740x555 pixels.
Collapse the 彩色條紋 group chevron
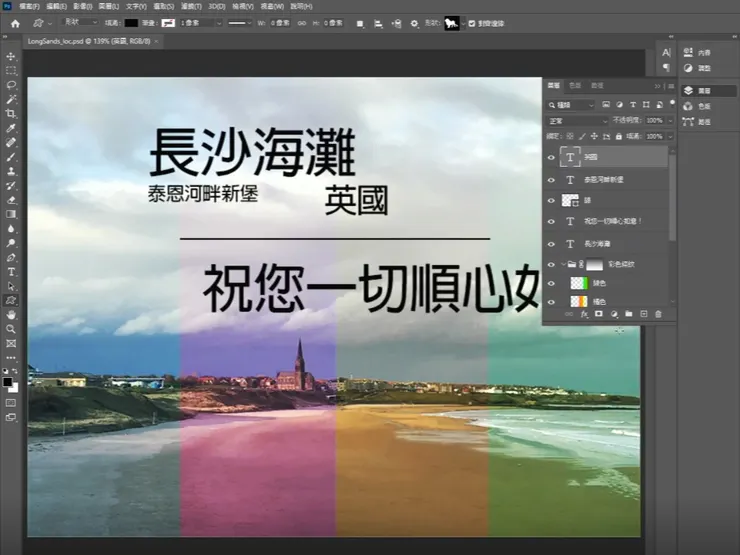tap(563, 264)
